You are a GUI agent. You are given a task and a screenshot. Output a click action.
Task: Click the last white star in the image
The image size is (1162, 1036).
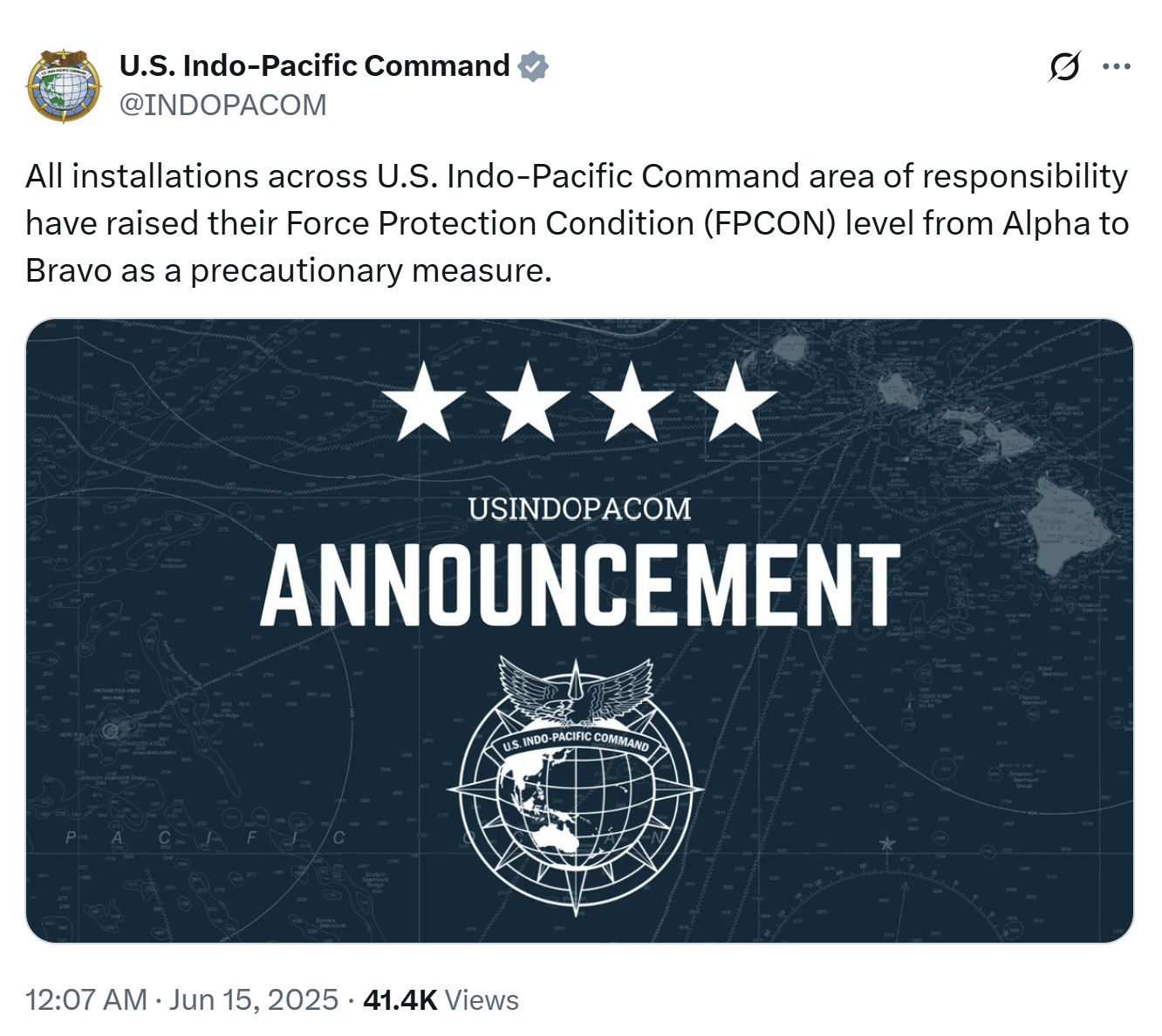[x=736, y=402]
